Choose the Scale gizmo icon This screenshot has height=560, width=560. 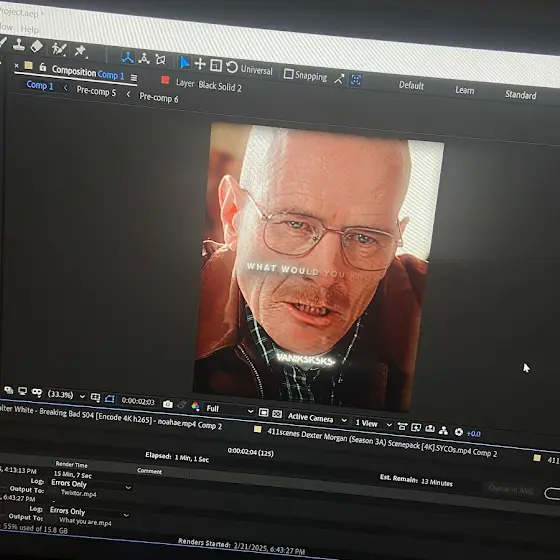click(x=216, y=65)
